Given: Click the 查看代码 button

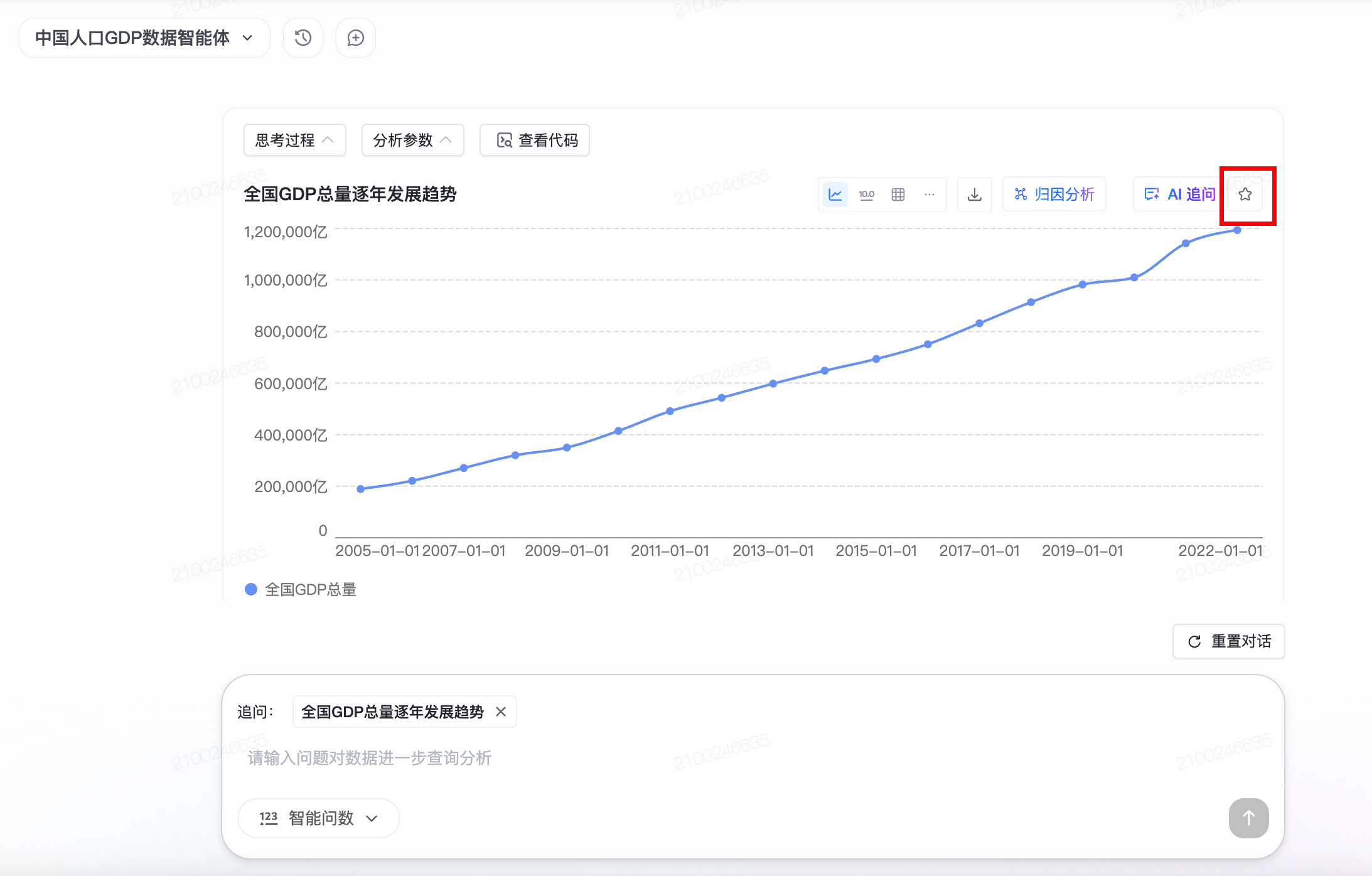Looking at the screenshot, I should 534,140.
